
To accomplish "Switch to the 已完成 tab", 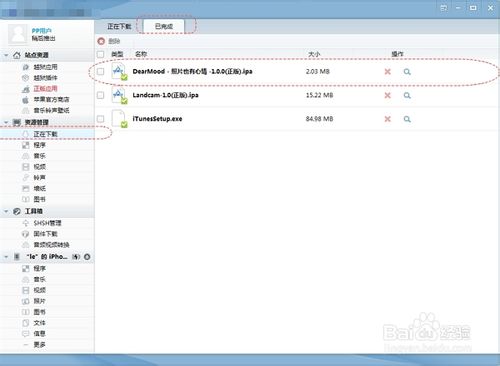I will click(164, 26).
